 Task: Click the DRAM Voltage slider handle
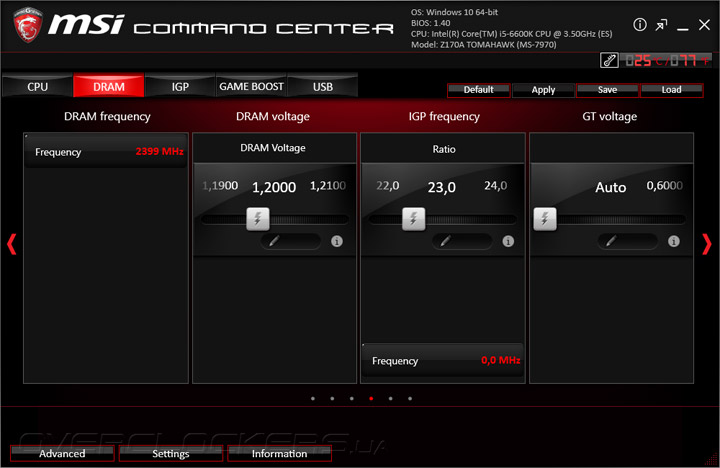[x=258, y=219]
